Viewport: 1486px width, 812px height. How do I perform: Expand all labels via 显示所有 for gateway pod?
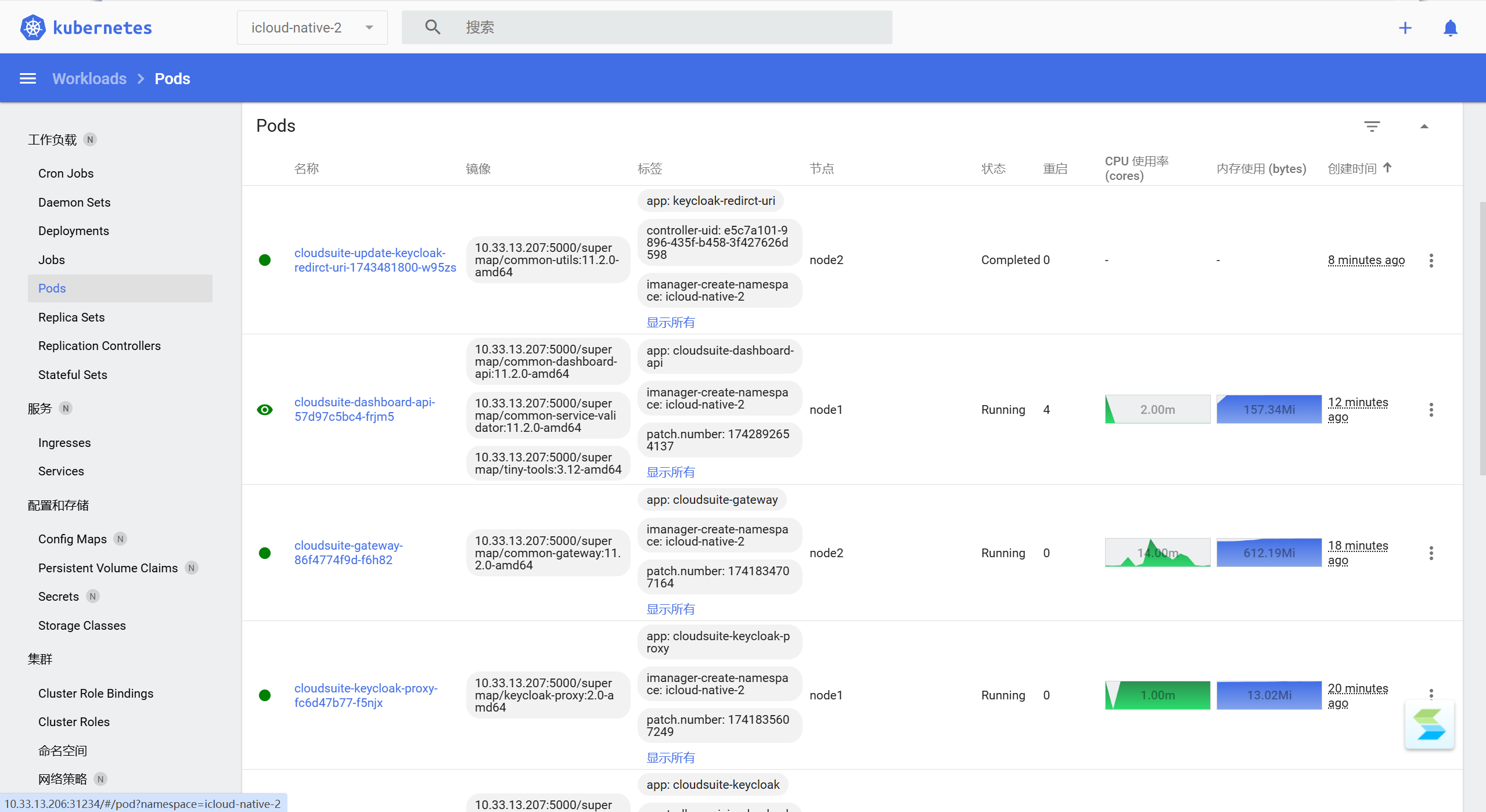point(671,609)
